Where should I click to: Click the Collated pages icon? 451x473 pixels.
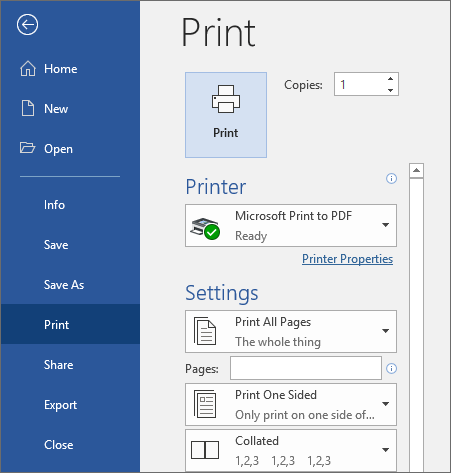pos(205,450)
